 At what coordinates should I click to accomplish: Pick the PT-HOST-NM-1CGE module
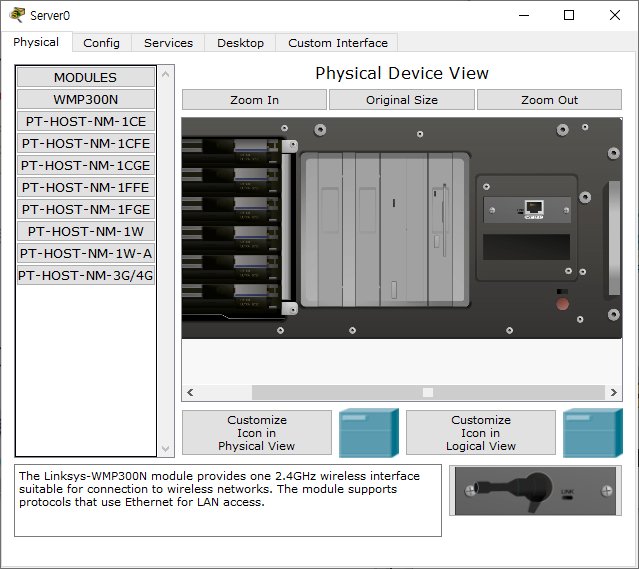pos(86,165)
